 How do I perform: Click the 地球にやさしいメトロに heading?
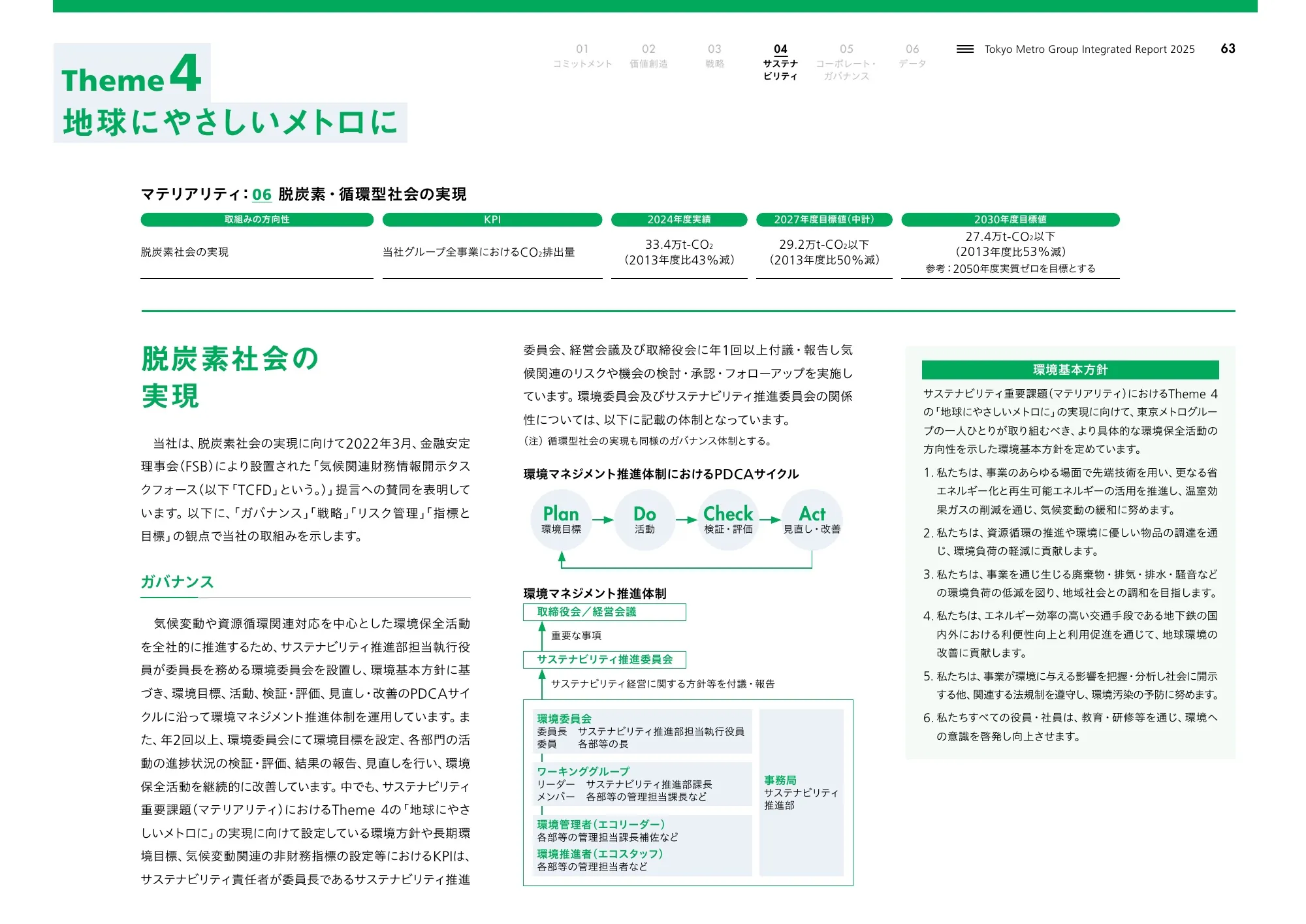[231, 123]
